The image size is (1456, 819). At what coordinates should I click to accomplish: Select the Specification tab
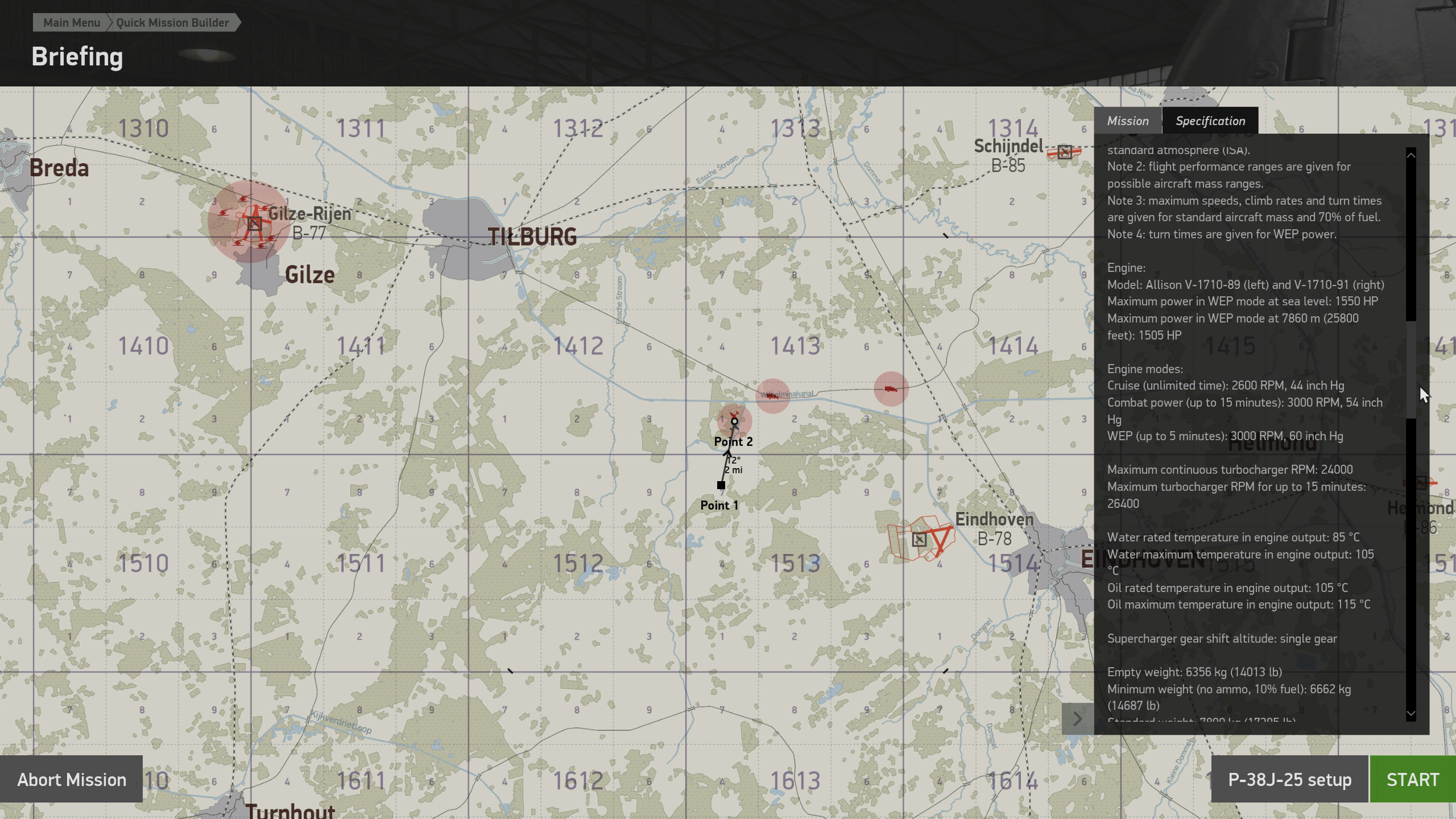click(x=1210, y=121)
